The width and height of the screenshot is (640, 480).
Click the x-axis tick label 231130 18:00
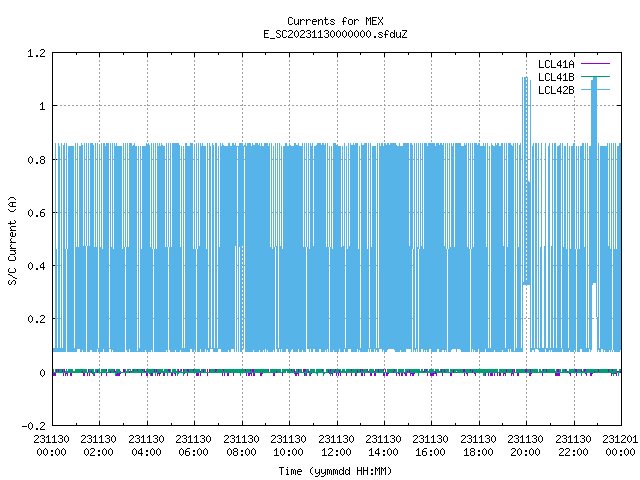[x=478, y=446]
